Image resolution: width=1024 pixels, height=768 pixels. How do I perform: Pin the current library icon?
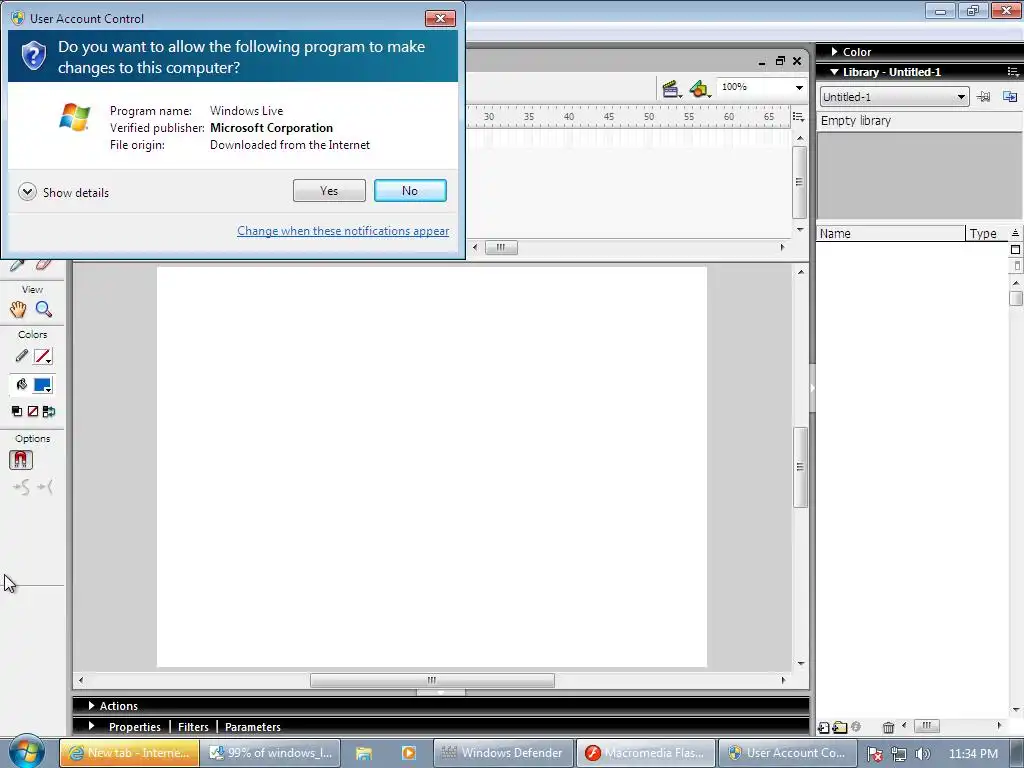pos(984,97)
